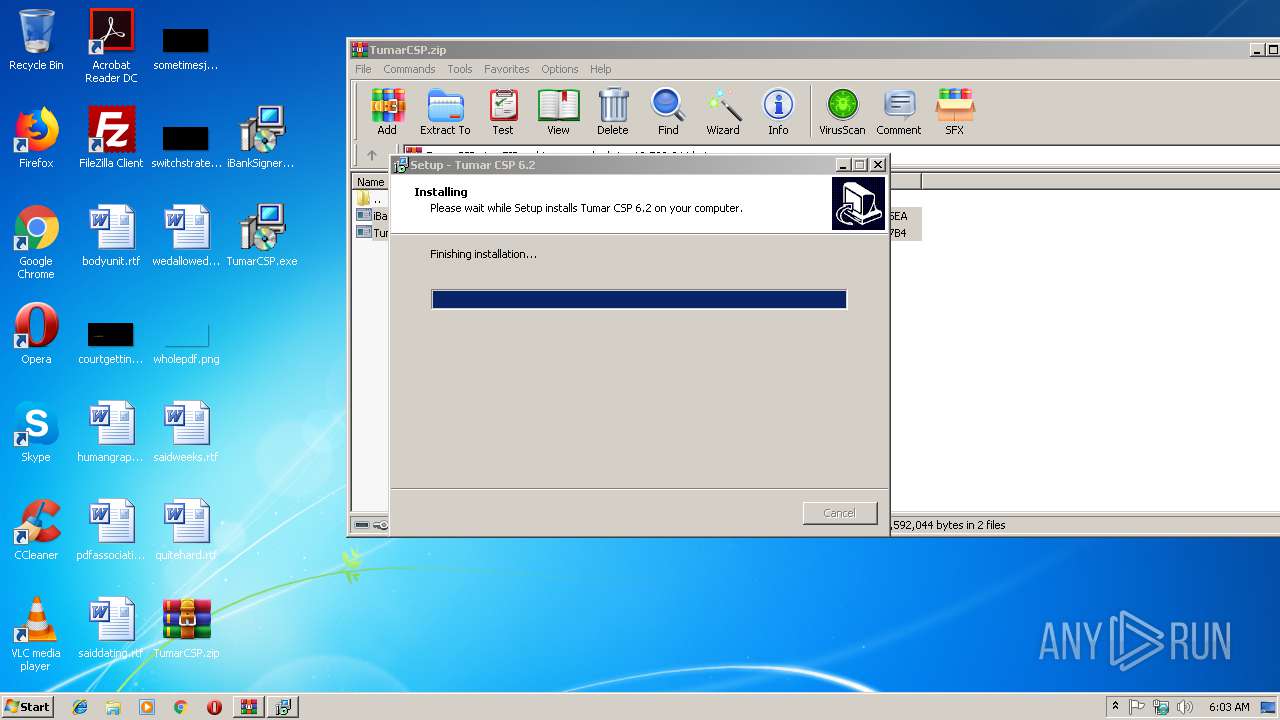
Task: Click the WinRAR taskbar button
Action: pos(248,707)
